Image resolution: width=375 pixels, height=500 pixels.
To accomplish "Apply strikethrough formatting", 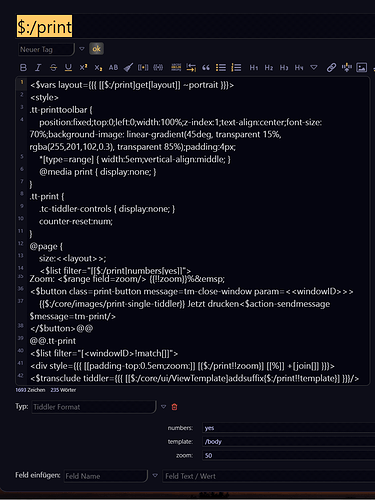I will [53, 68].
